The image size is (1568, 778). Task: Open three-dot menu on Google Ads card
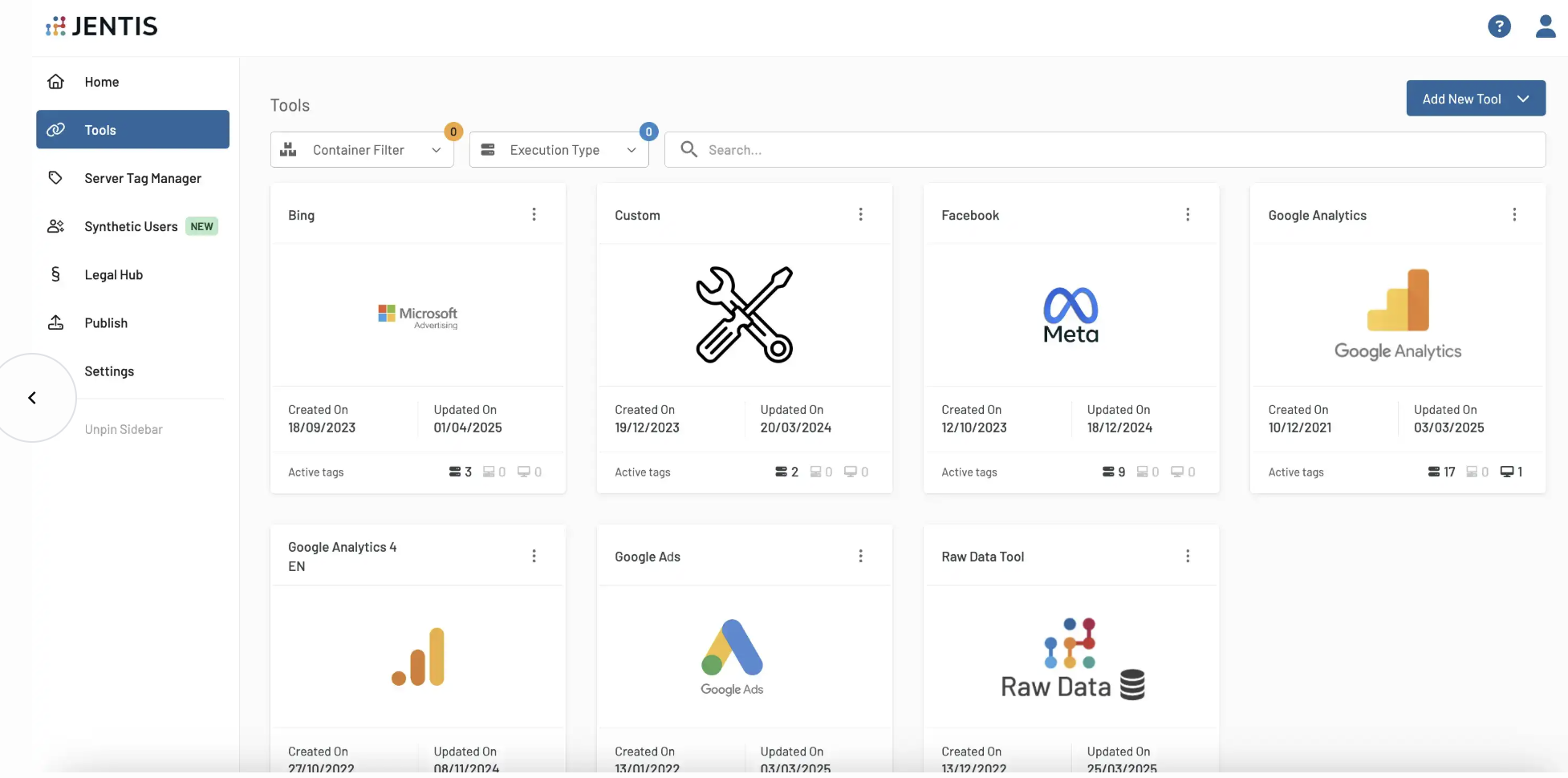coord(860,556)
